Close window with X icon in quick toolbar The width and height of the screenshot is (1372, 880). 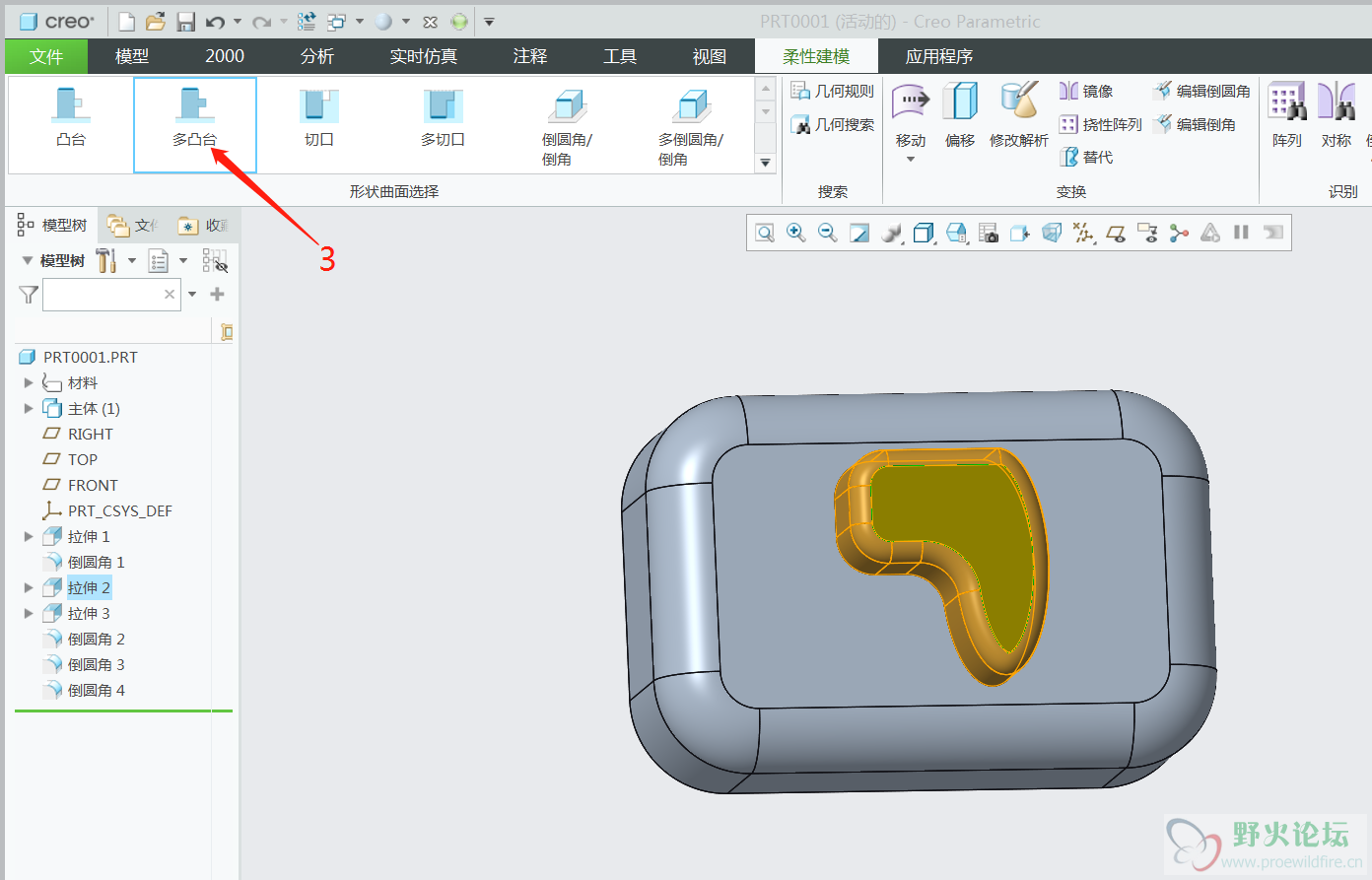(431, 21)
